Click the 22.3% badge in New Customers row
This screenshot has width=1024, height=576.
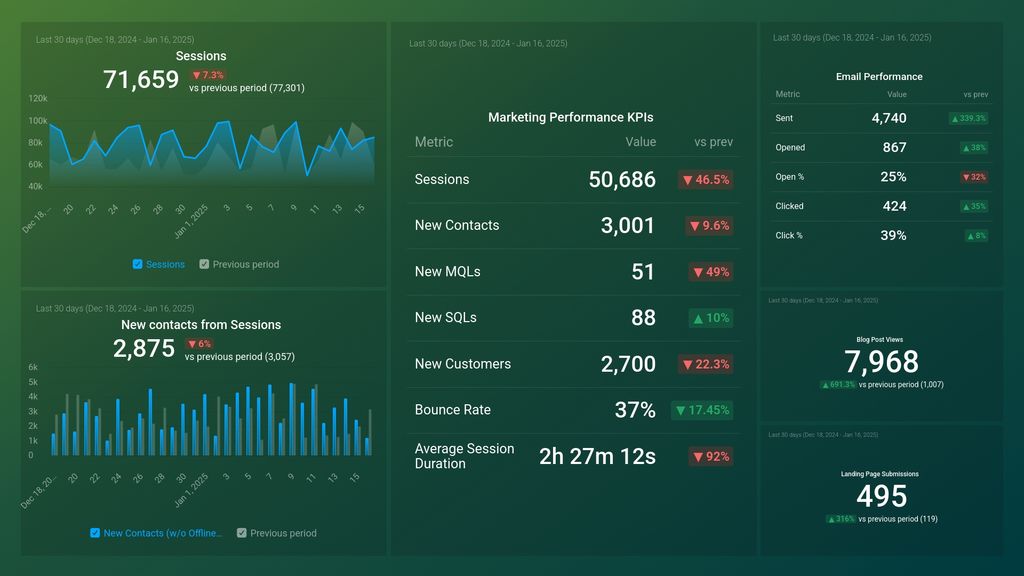(x=706, y=364)
